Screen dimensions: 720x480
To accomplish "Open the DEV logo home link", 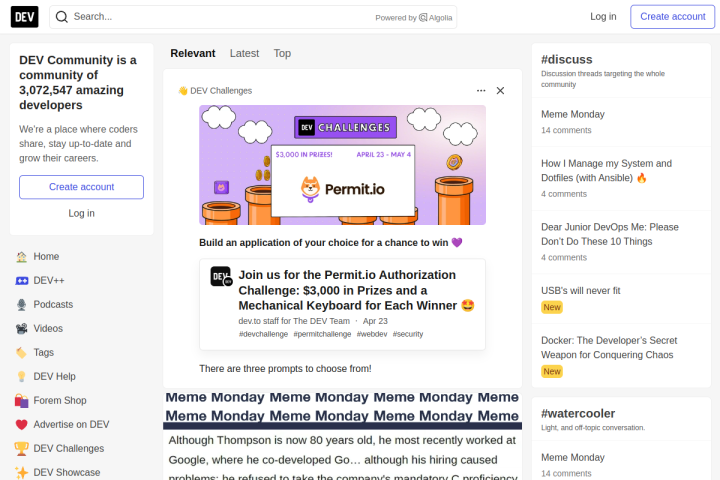I will point(25,17).
